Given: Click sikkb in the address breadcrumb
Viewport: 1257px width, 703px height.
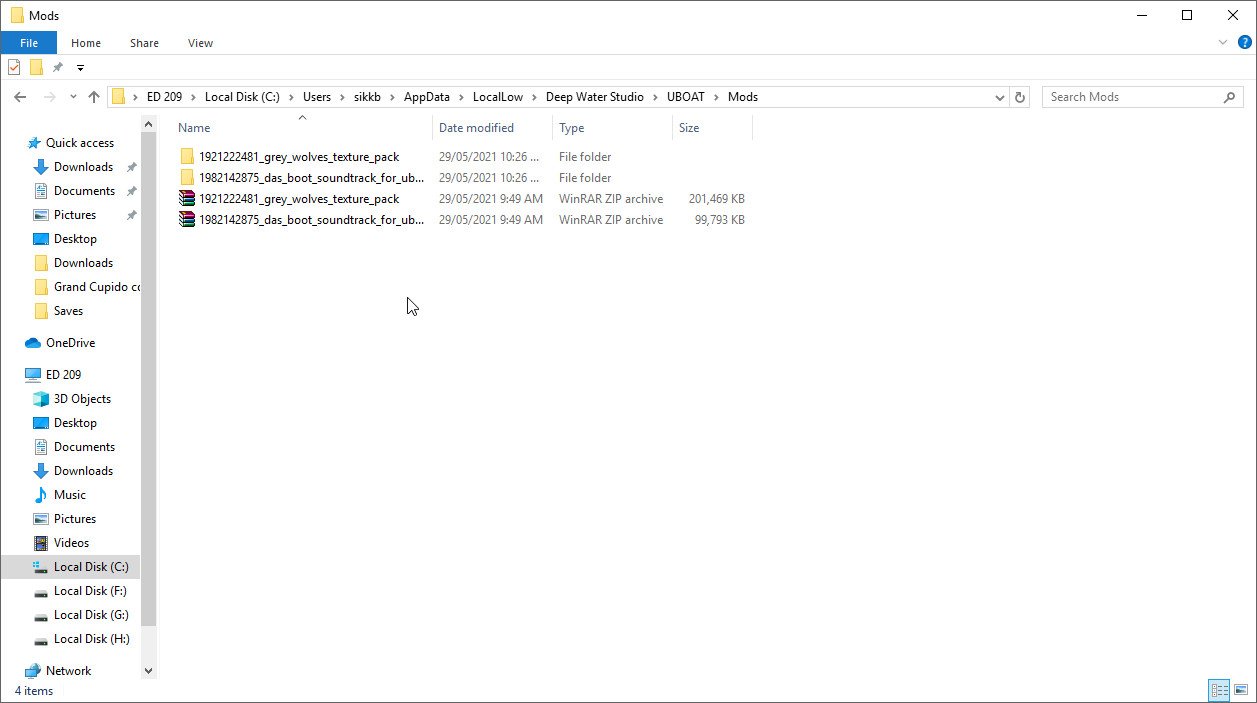Looking at the screenshot, I should click(369, 97).
